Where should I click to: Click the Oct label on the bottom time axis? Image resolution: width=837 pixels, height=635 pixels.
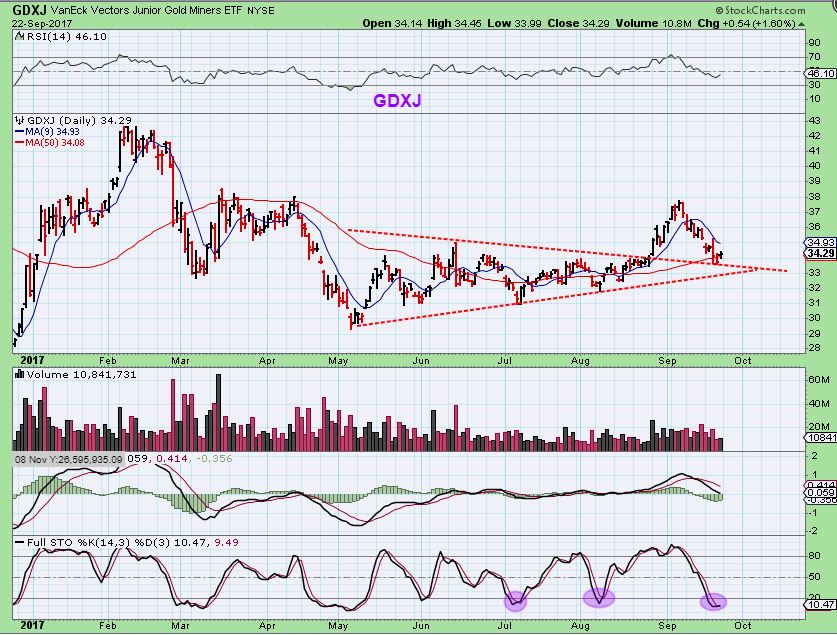(x=743, y=625)
